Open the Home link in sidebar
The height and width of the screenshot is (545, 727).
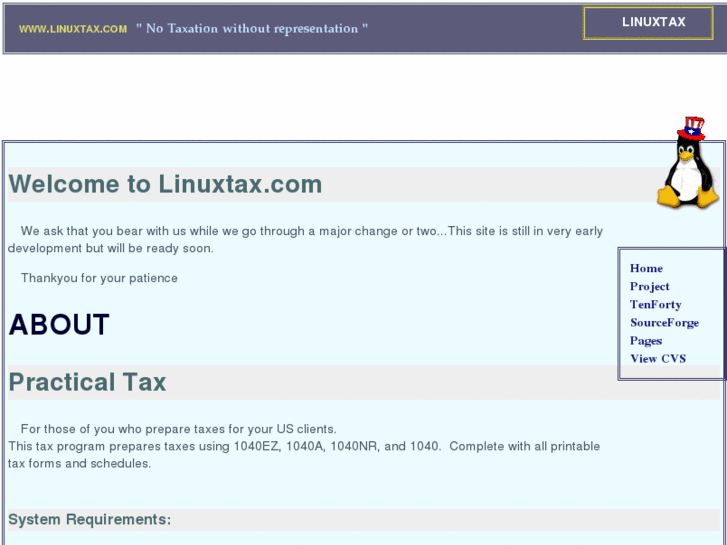(646, 269)
